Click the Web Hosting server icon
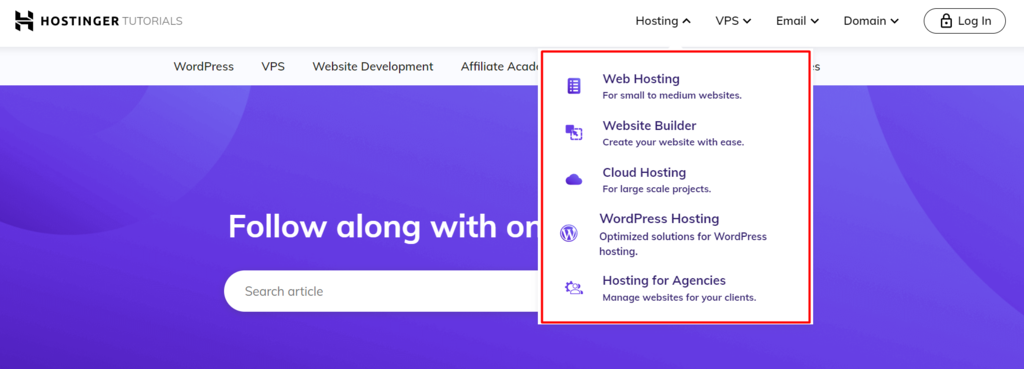 click(573, 86)
